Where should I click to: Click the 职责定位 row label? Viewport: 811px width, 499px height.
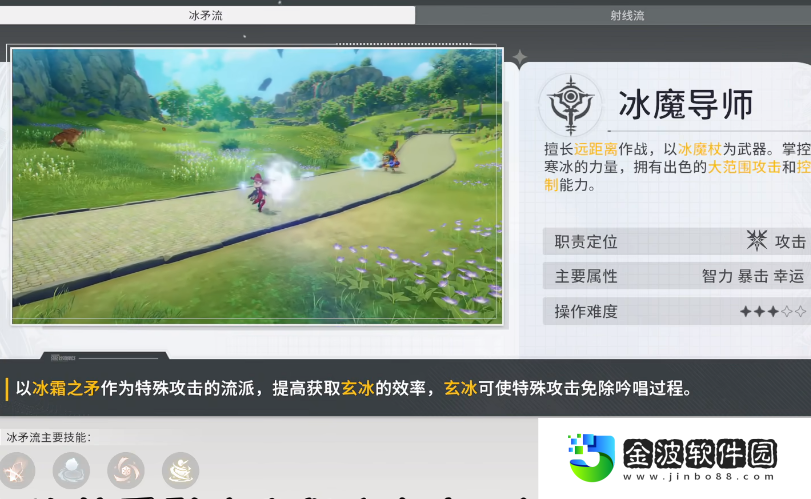click(x=586, y=241)
